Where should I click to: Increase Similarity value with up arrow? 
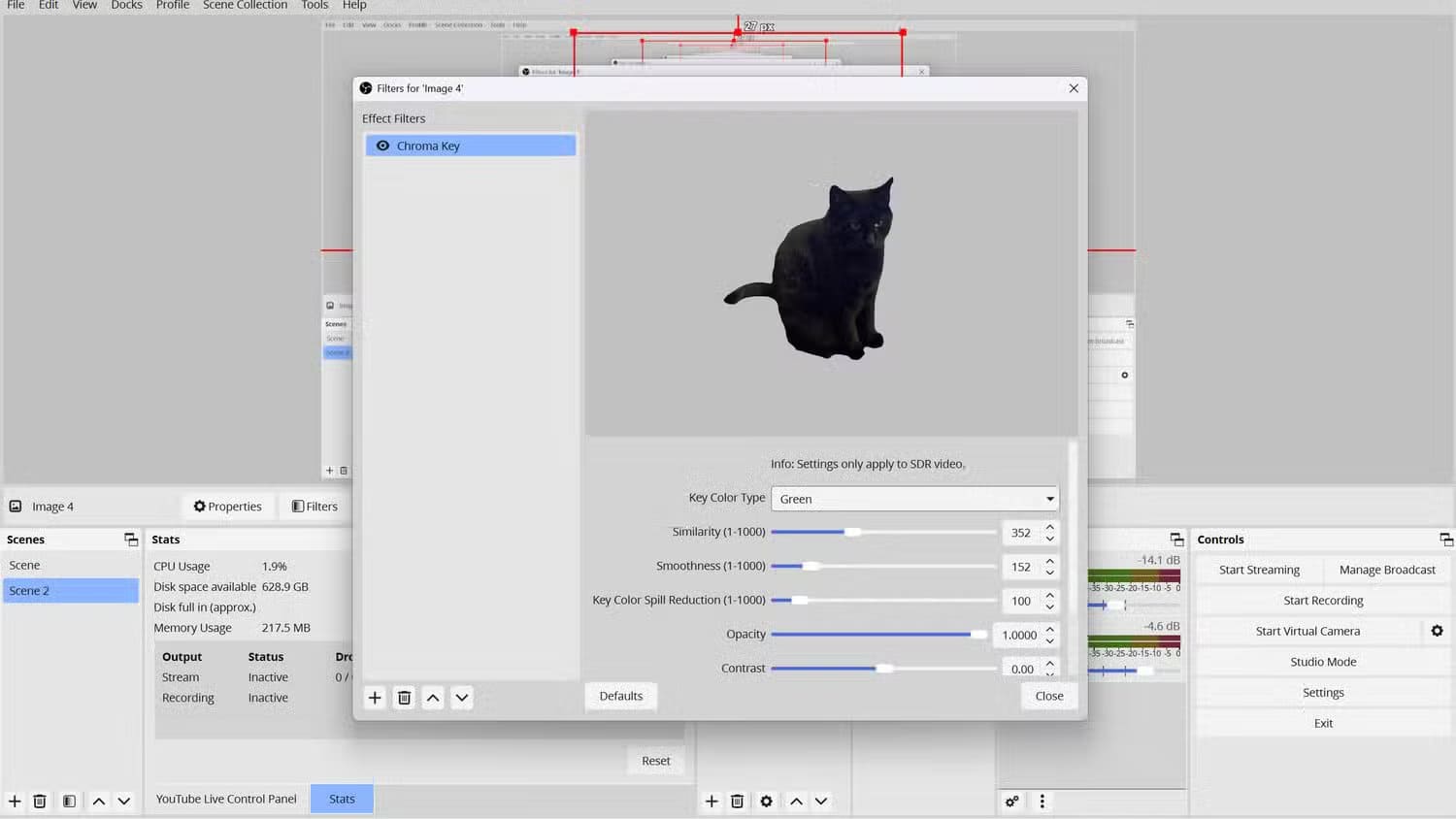[x=1050, y=527]
